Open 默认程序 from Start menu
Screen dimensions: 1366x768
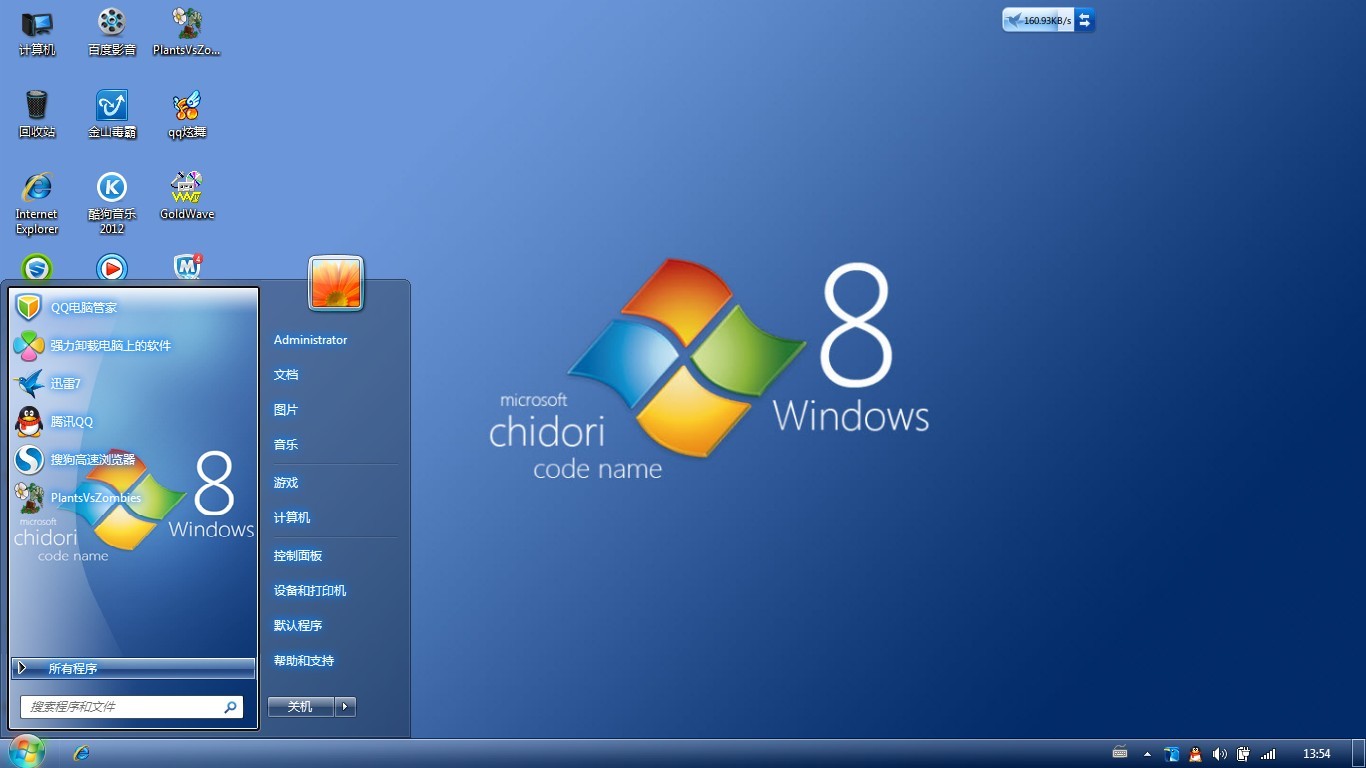(x=298, y=625)
